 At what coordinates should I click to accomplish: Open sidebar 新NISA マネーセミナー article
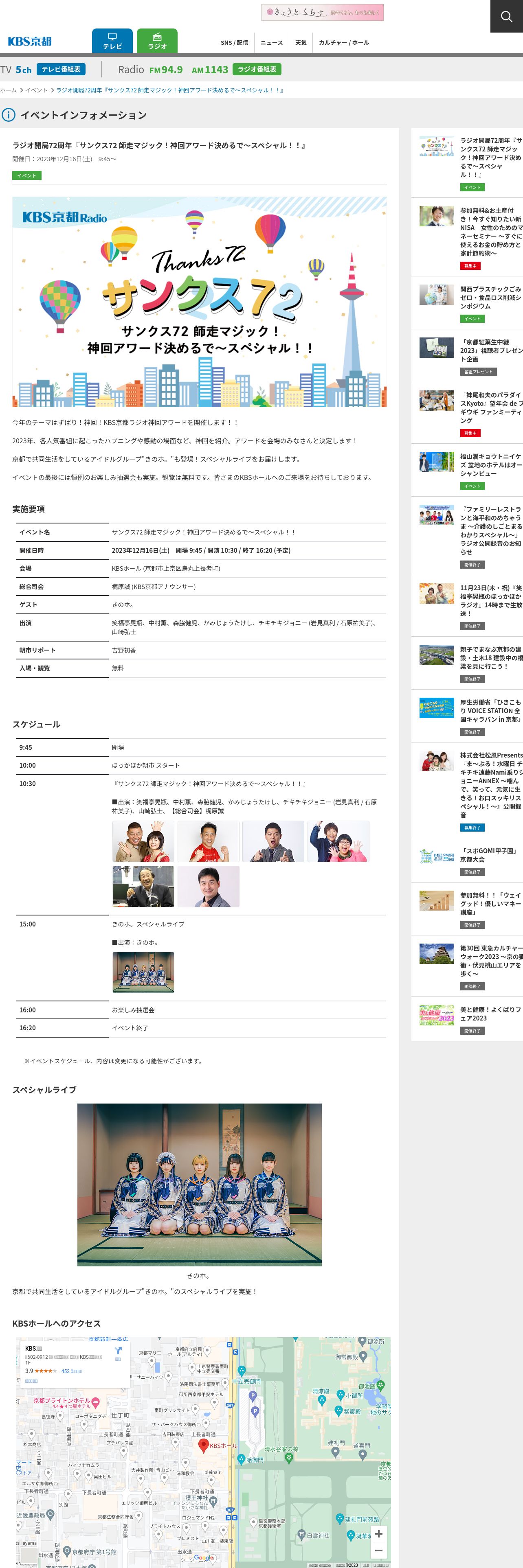click(467, 236)
